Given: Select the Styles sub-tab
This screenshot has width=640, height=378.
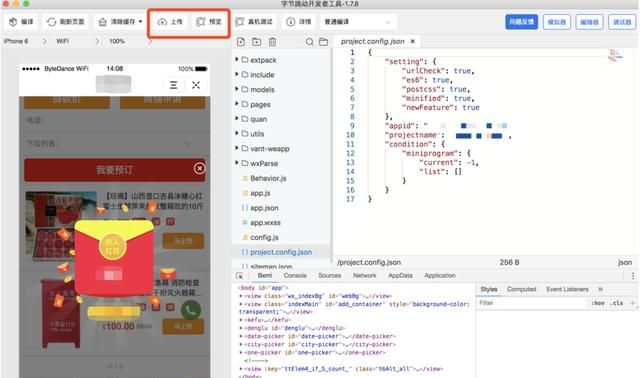Looking at the screenshot, I should point(489,289).
